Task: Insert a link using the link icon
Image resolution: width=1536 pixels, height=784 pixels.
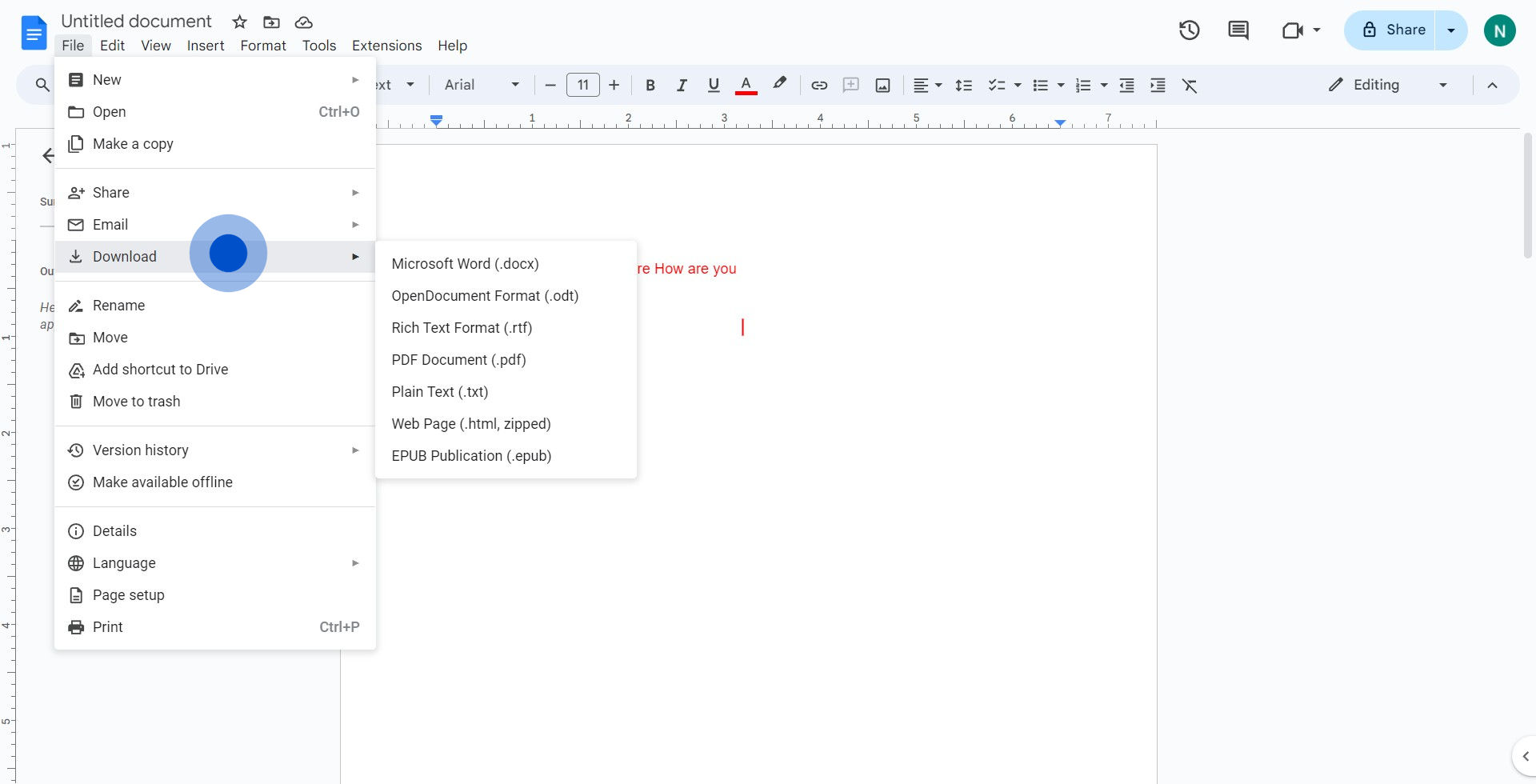Action: tap(818, 85)
